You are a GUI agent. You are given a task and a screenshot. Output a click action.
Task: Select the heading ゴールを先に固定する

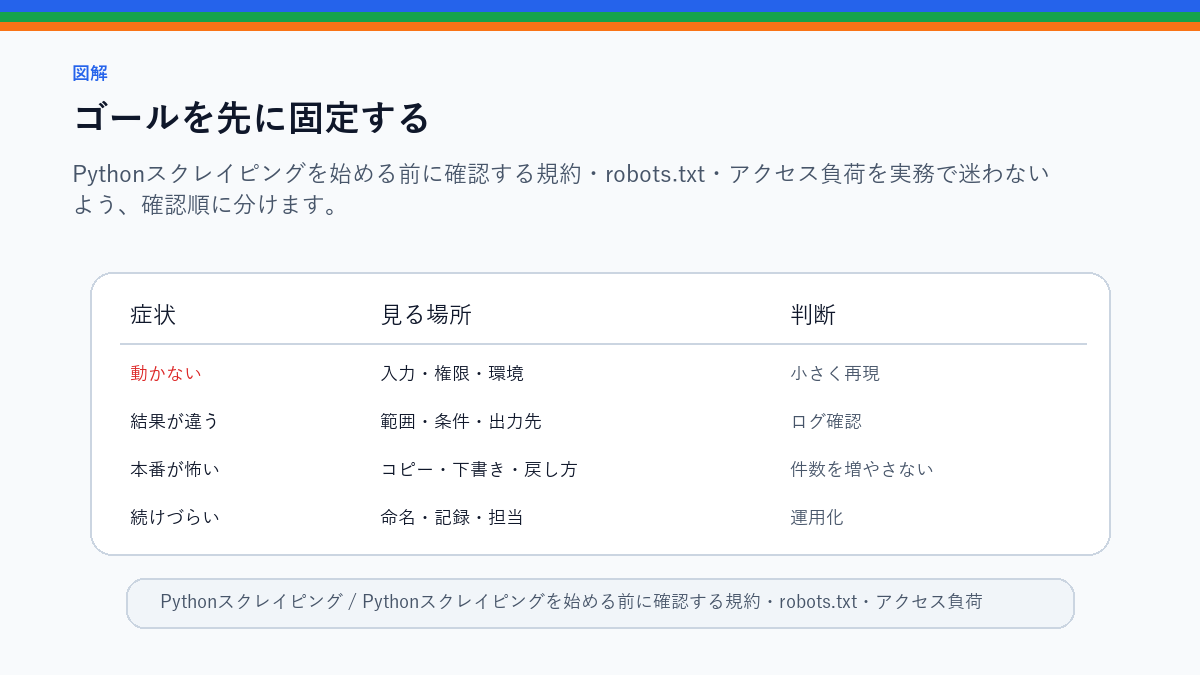pyautogui.click(x=251, y=118)
